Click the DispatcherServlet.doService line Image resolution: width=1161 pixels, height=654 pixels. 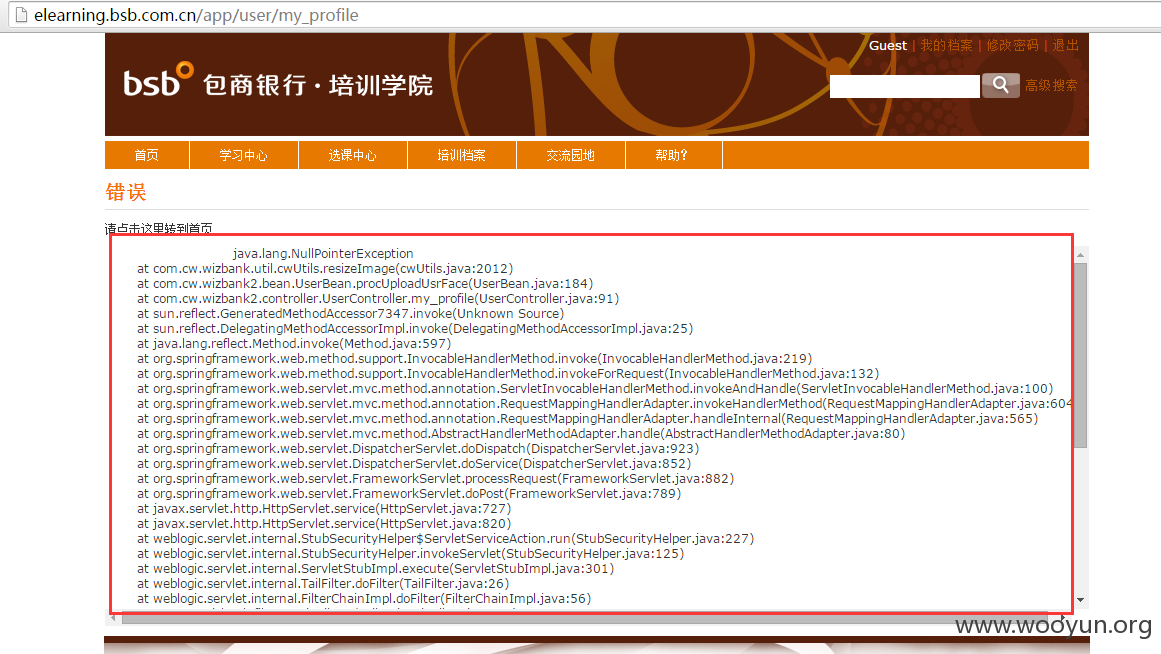click(x=414, y=464)
